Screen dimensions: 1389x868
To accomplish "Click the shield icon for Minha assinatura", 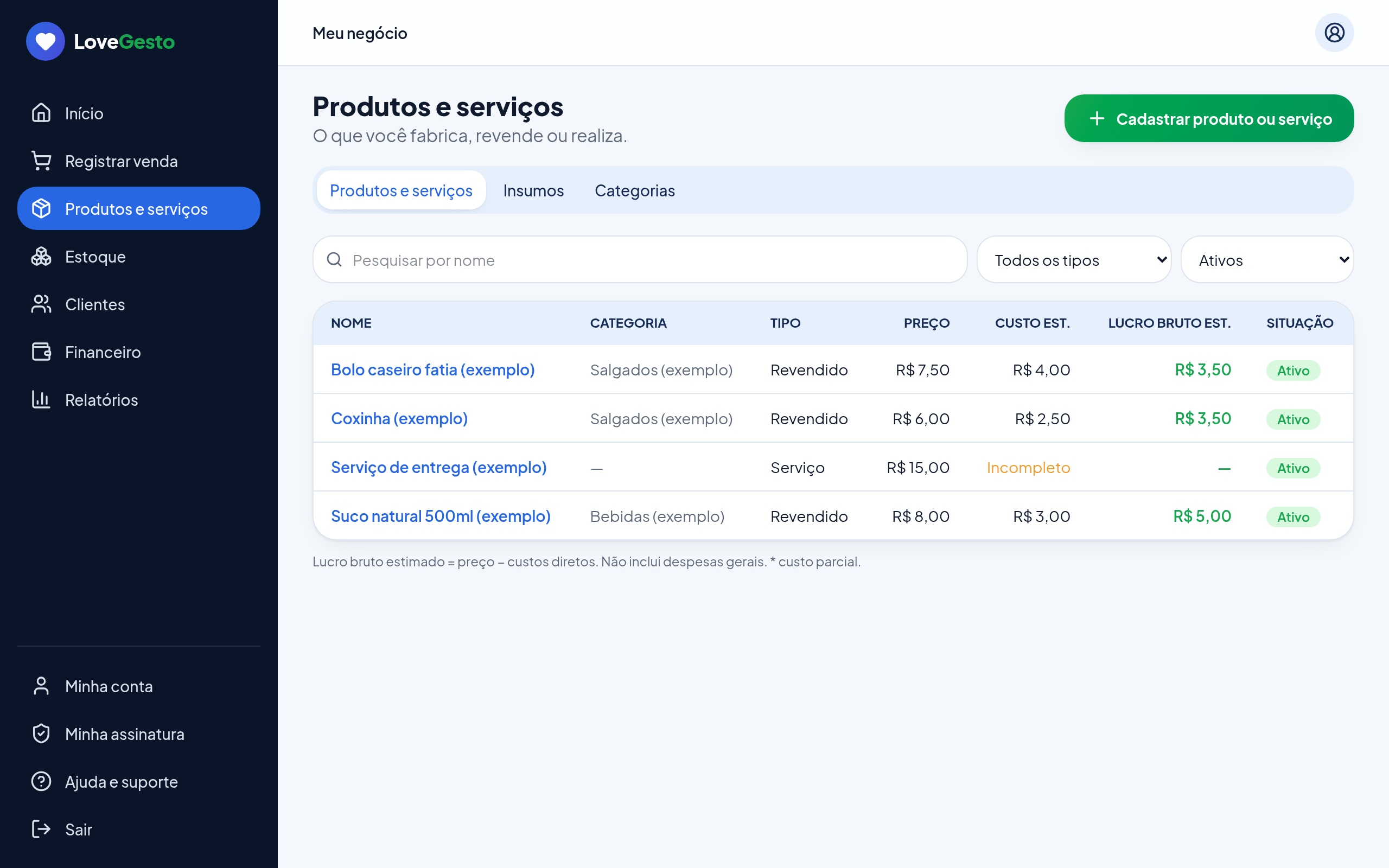I will coord(41,733).
